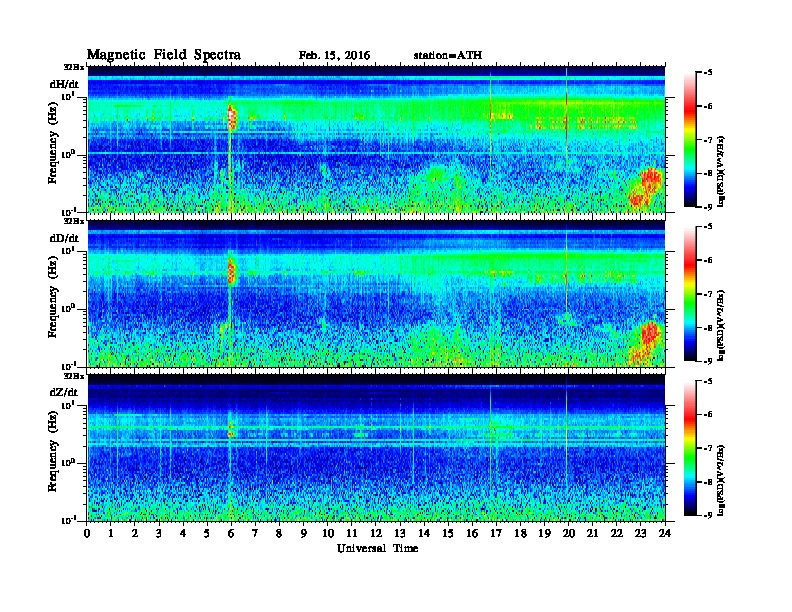Click the "-8" value on the dZ/dt color scale

click(x=708, y=482)
